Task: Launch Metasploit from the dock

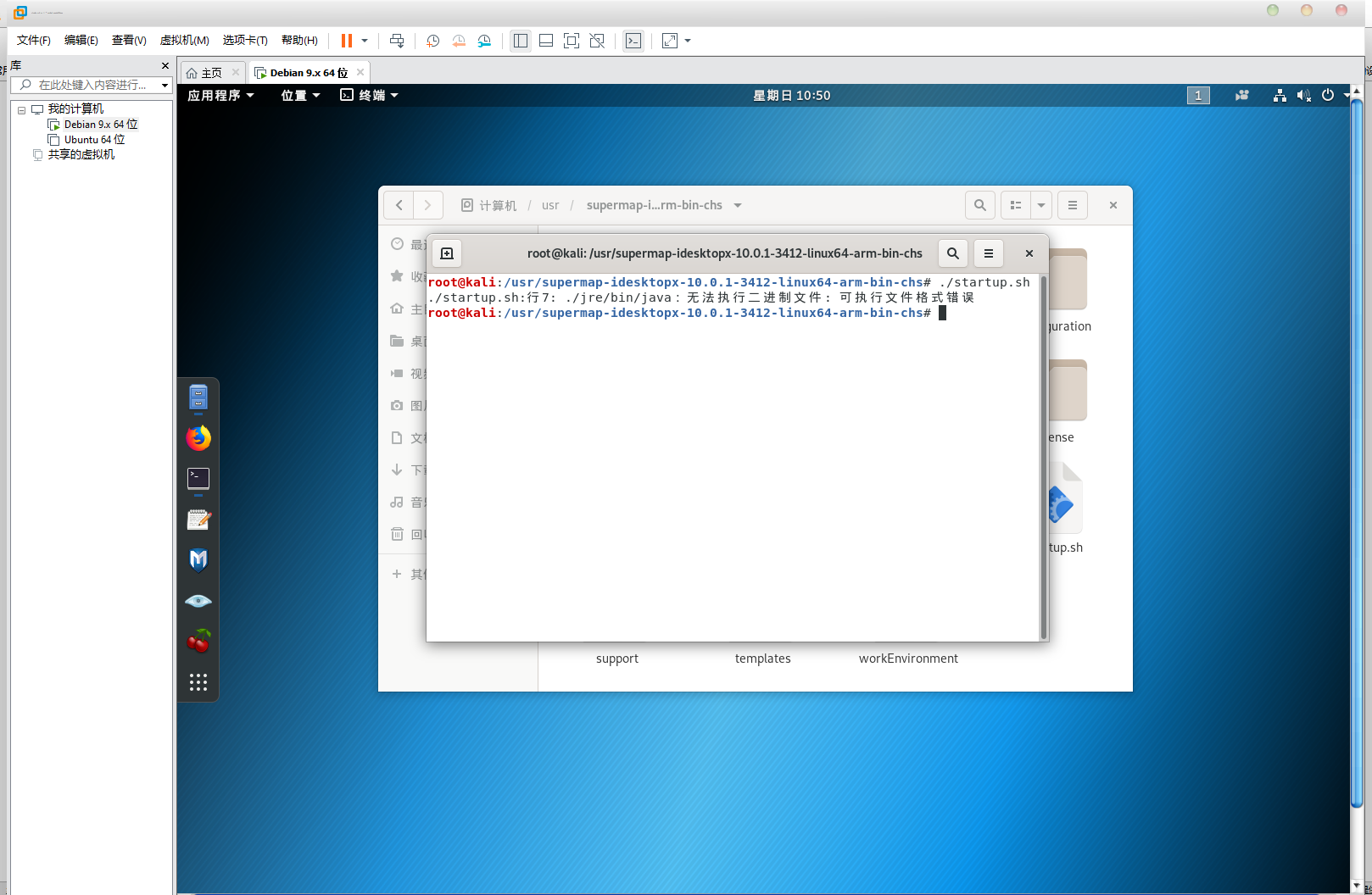Action: [x=198, y=560]
